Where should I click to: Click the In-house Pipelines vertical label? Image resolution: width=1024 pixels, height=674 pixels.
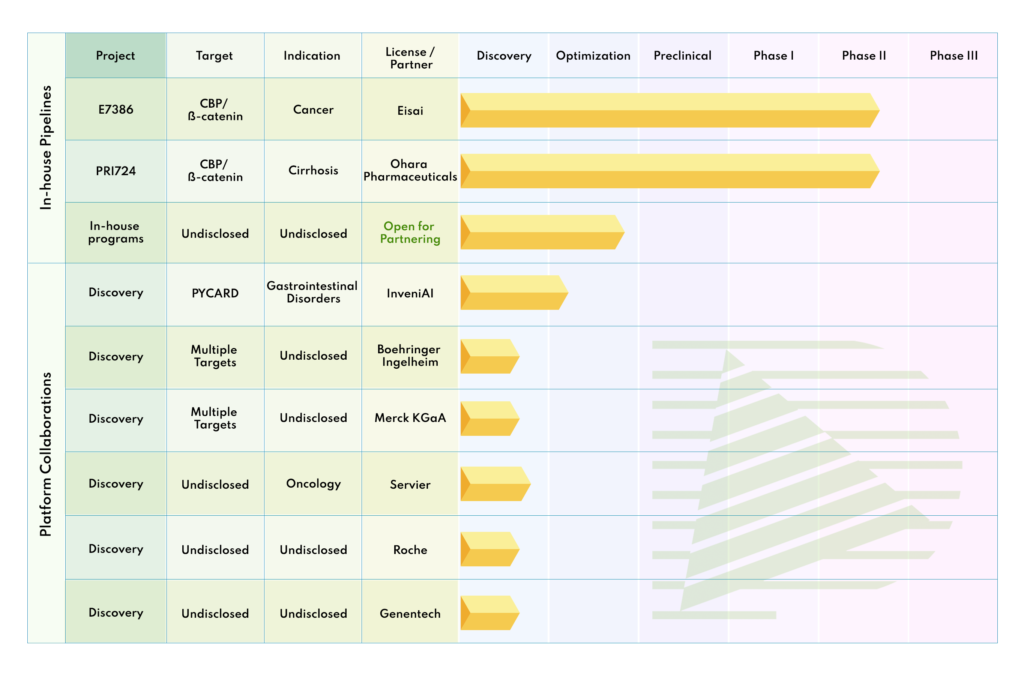pos(46,147)
